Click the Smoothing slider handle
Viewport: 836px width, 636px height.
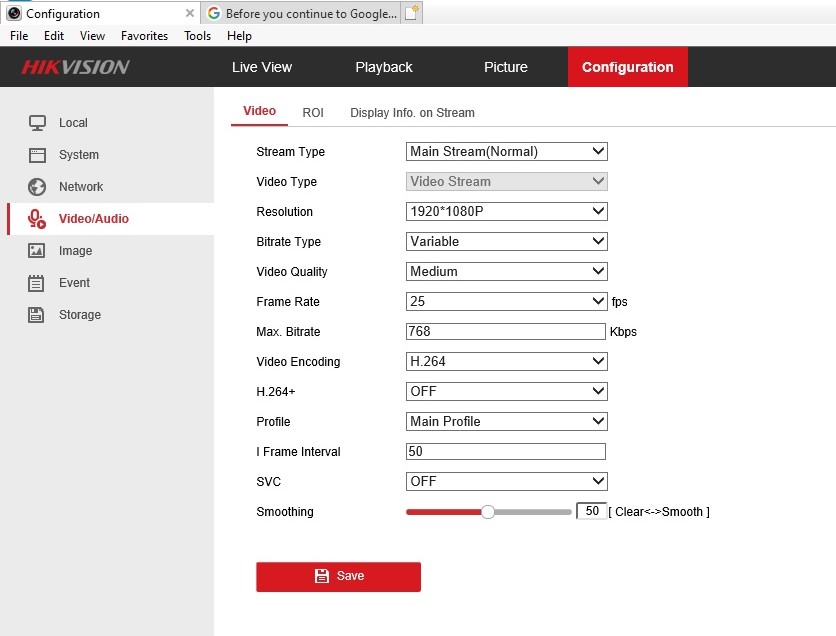click(x=488, y=512)
